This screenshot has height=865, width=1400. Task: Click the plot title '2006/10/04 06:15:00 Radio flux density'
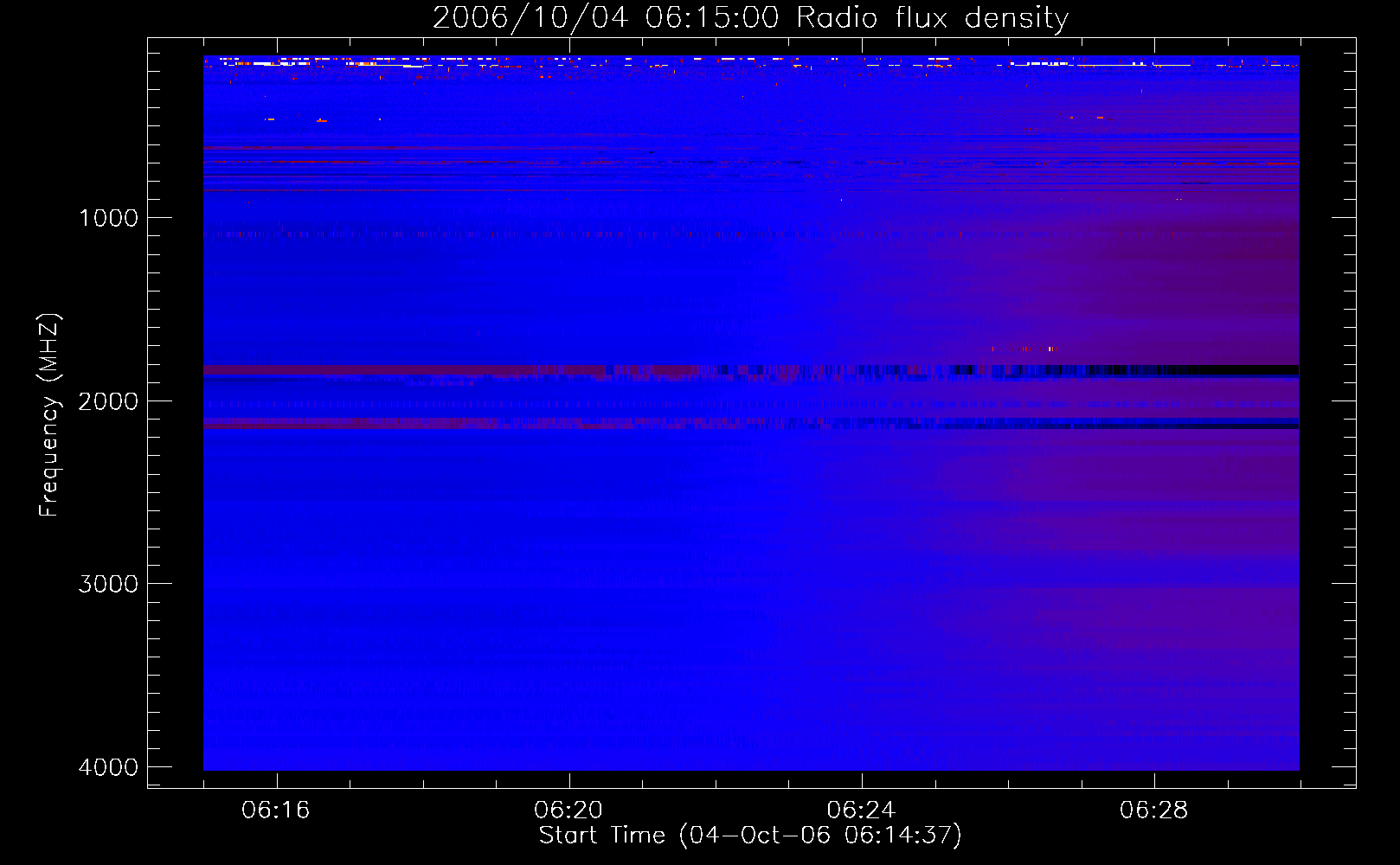point(750,18)
